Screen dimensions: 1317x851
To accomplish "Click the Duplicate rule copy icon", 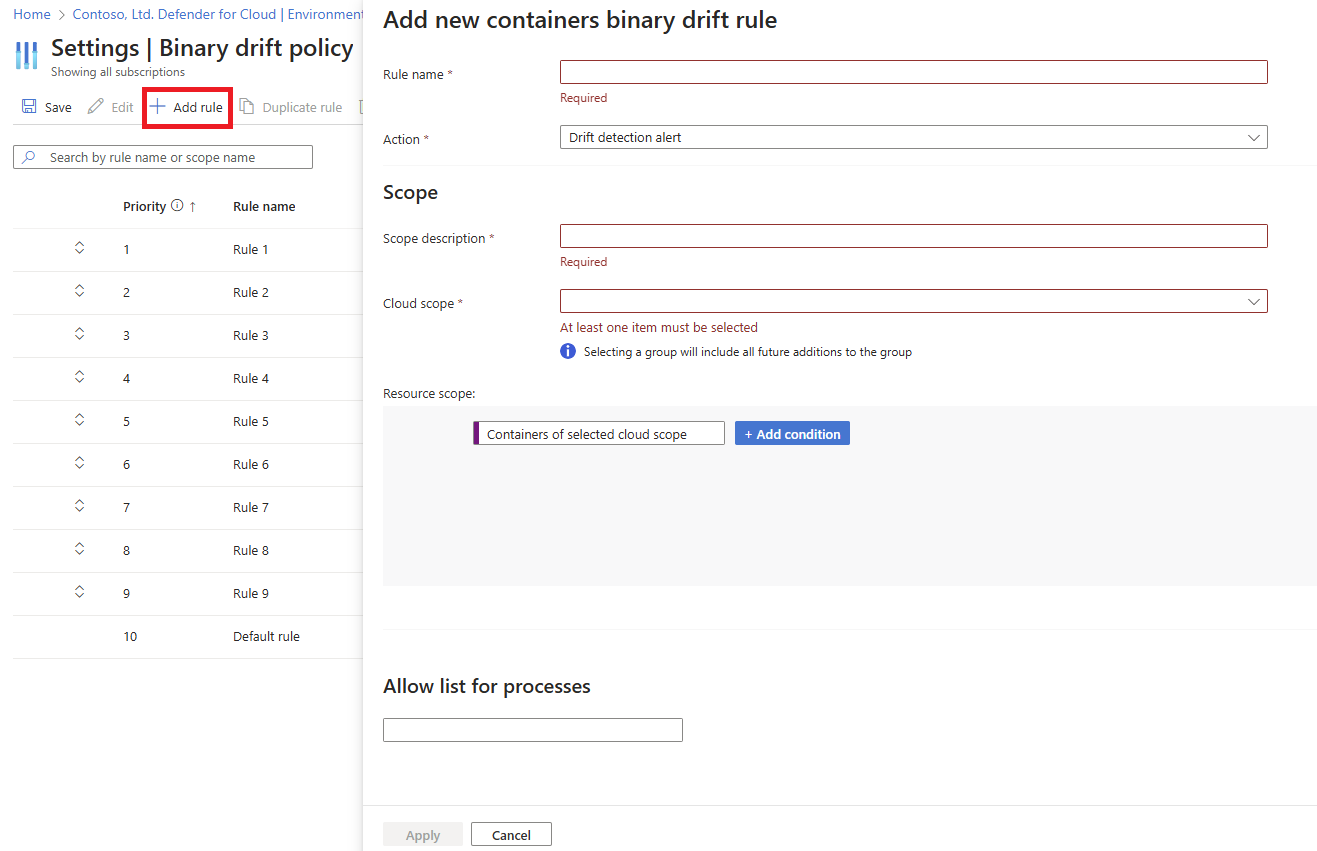I will tap(247, 107).
